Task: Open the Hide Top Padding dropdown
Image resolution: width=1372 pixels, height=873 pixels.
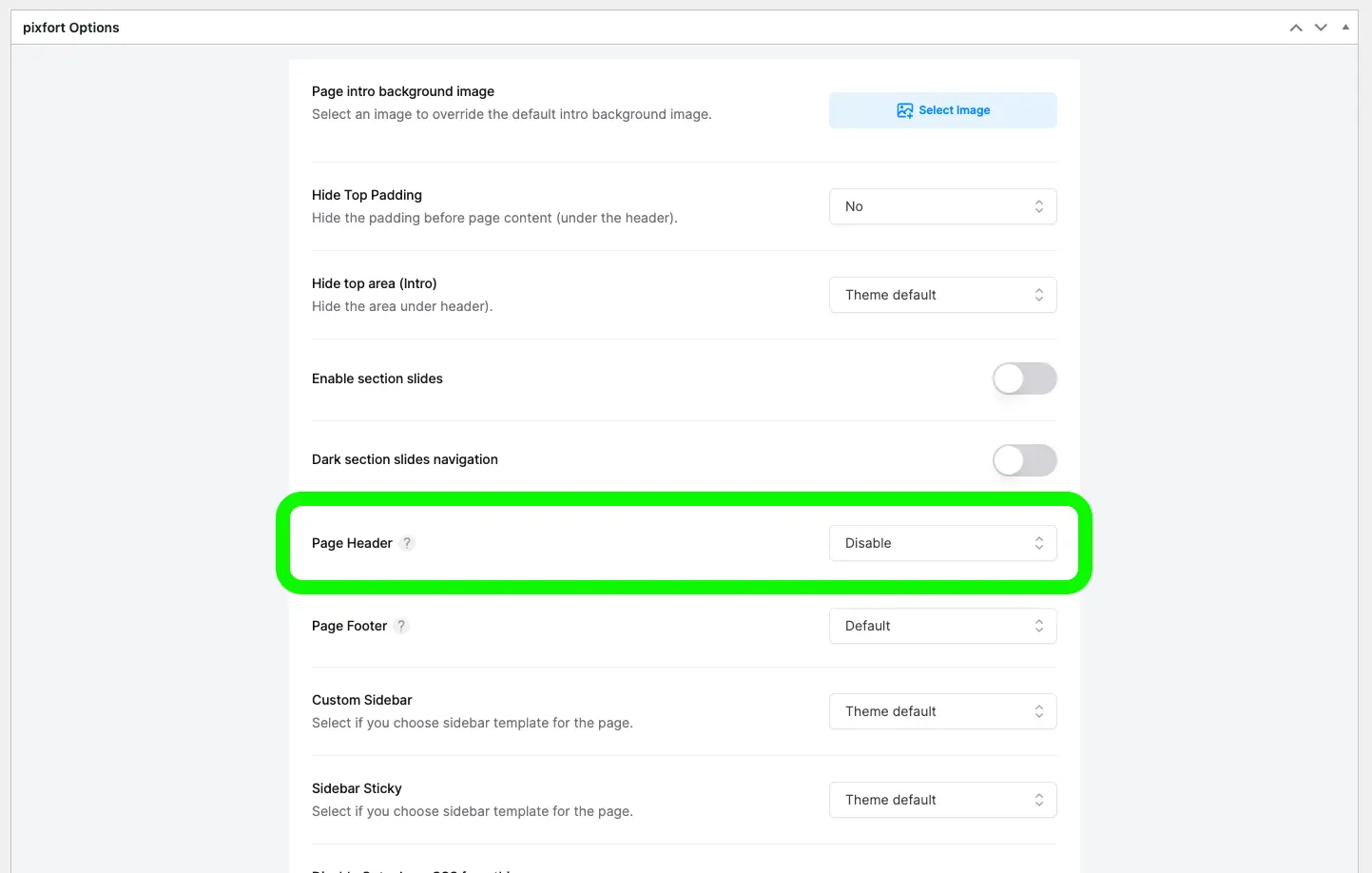Action: point(942,206)
